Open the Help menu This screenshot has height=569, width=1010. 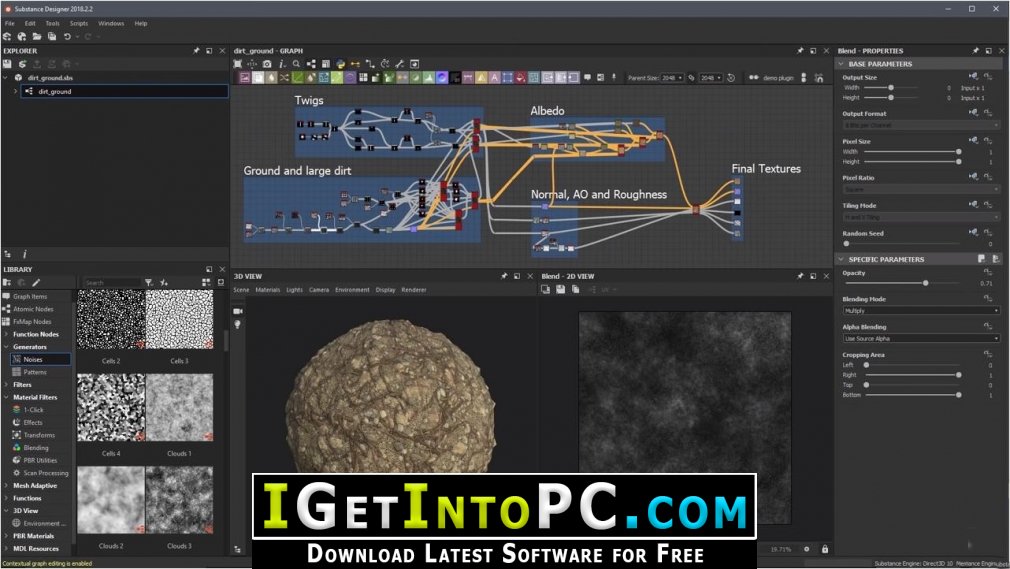pos(140,23)
